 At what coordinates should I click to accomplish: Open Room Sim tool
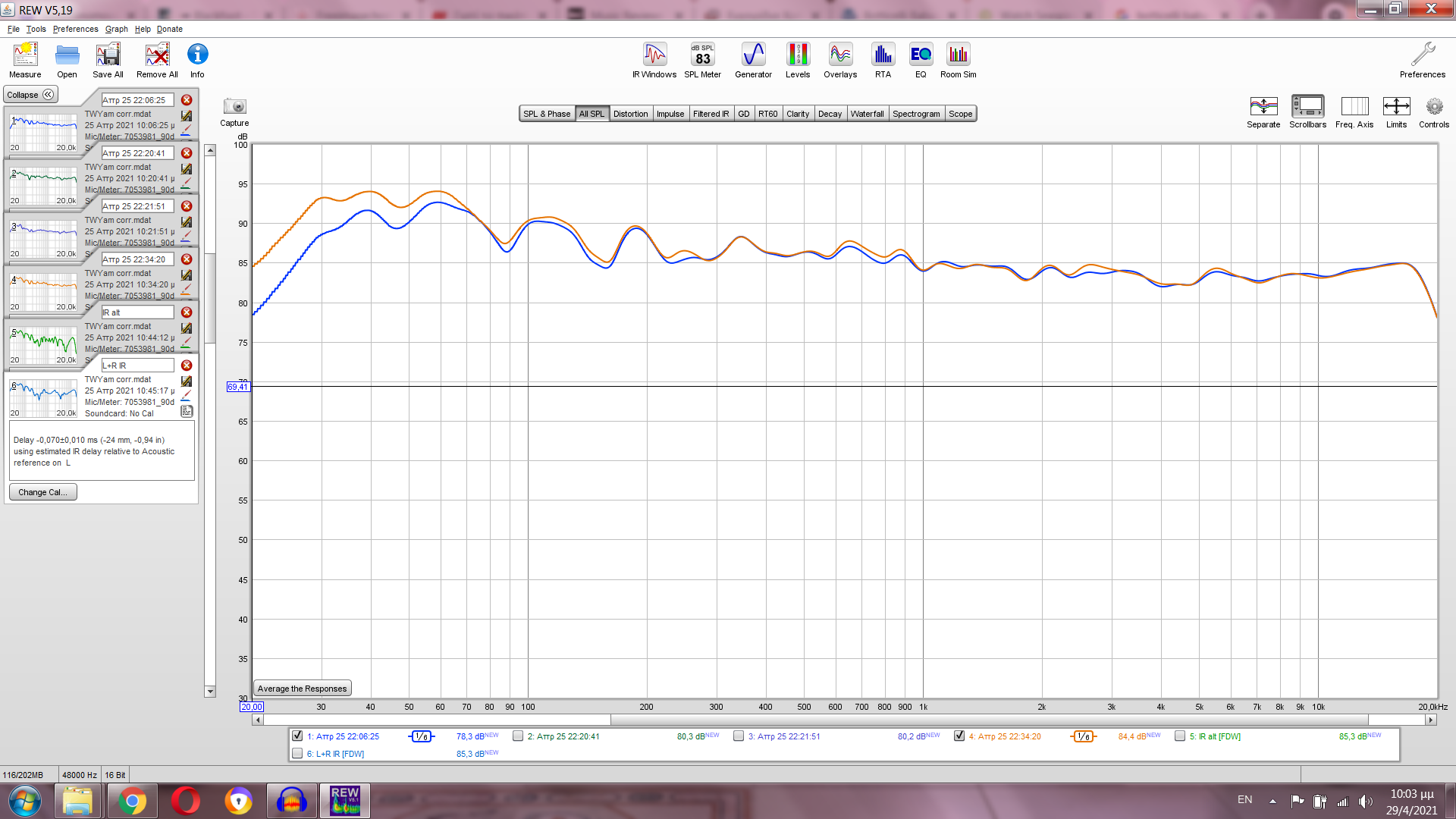(x=958, y=60)
